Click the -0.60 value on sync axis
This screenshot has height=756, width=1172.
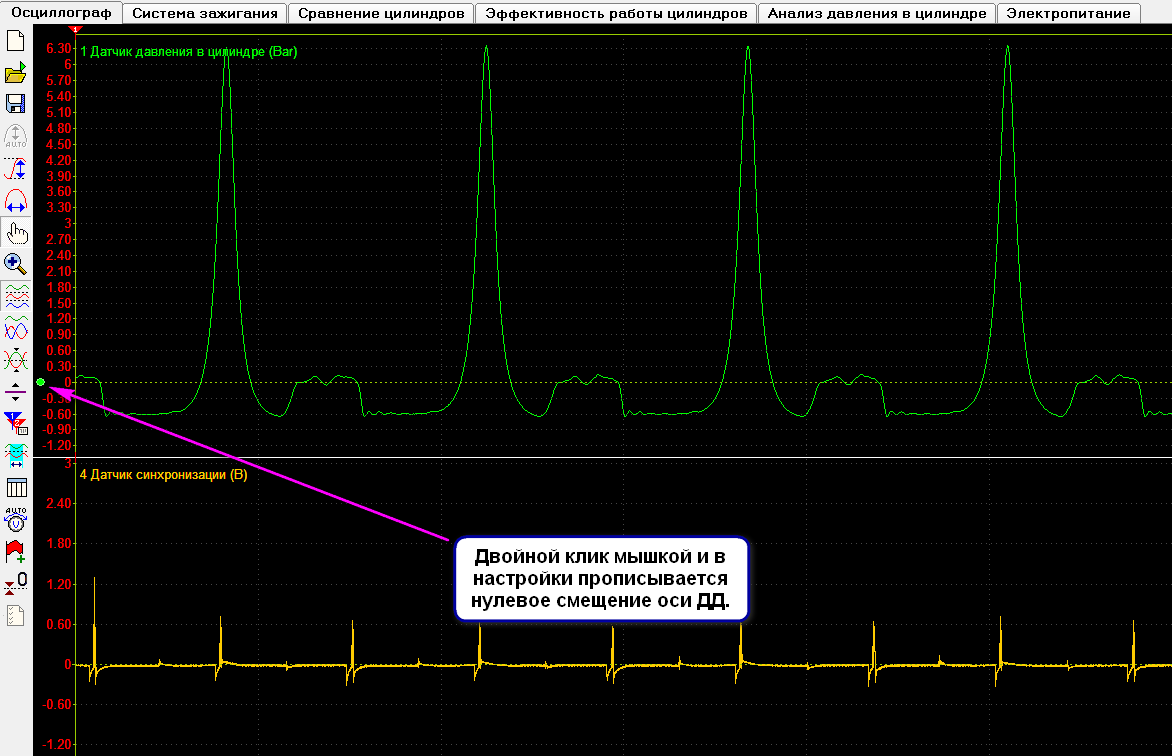(x=57, y=704)
